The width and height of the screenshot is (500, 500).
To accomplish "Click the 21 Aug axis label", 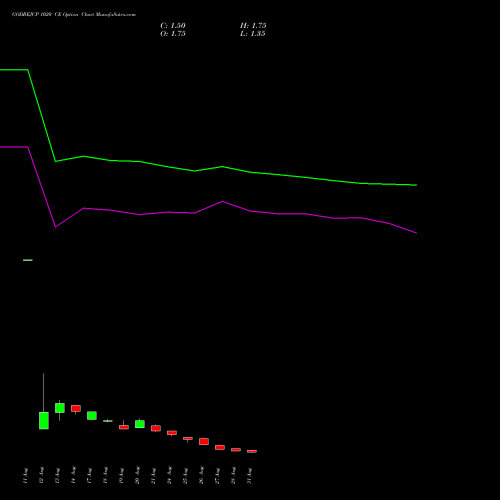I will click(x=154, y=476).
